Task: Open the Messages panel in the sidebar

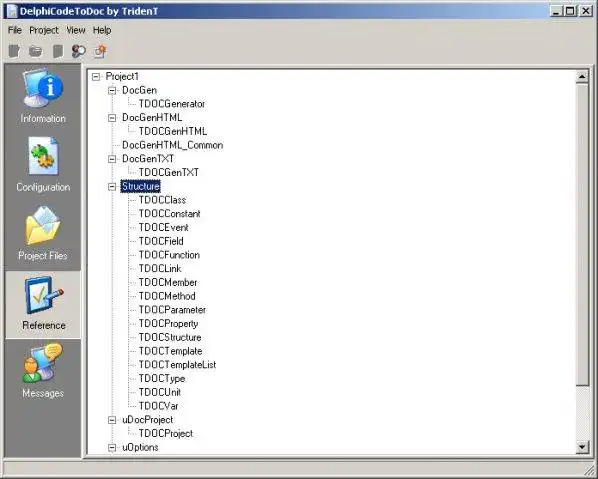Action: [x=43, y=371]
